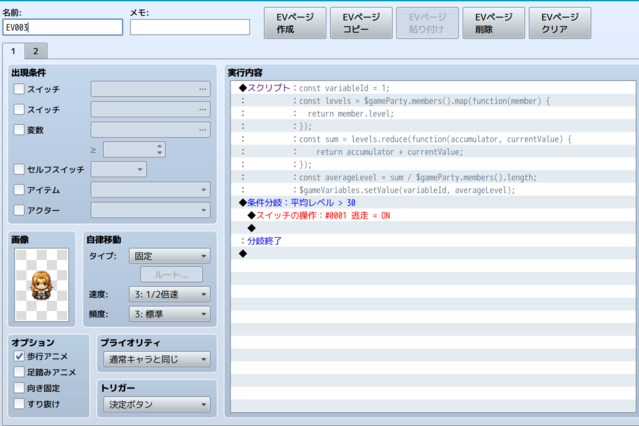This screenshot has width=639, height=426.
Task: Open the セルフスイッチ dropdown
Action: (119, 169)
